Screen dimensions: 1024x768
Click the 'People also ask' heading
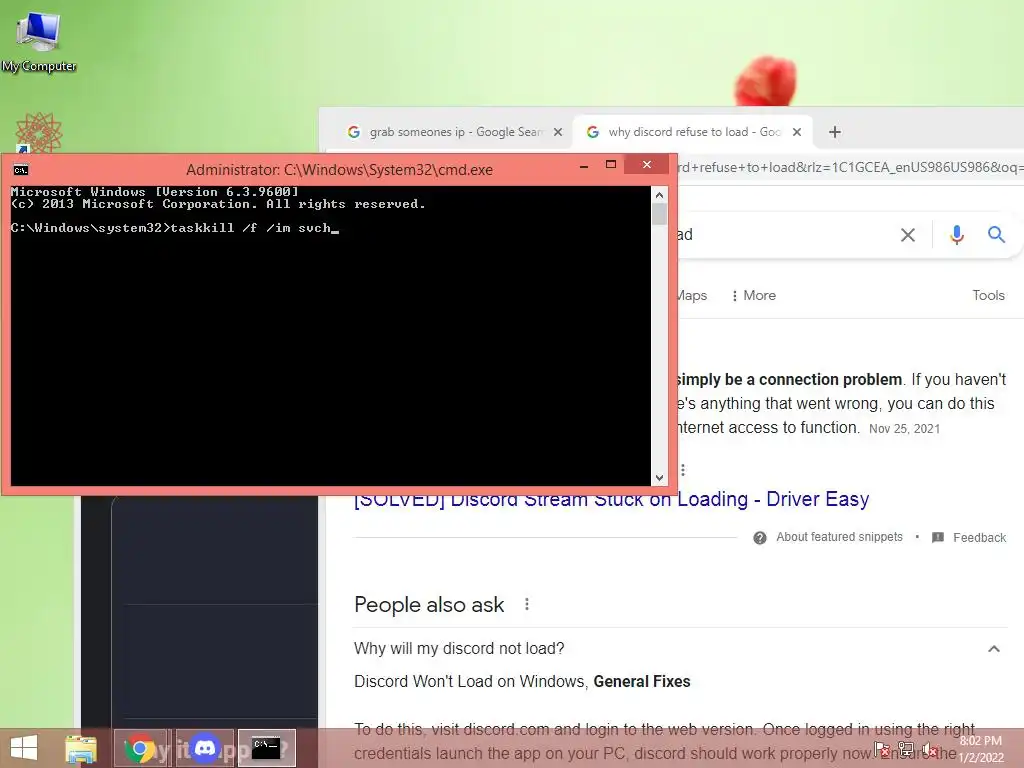click(x=429, y=605)
